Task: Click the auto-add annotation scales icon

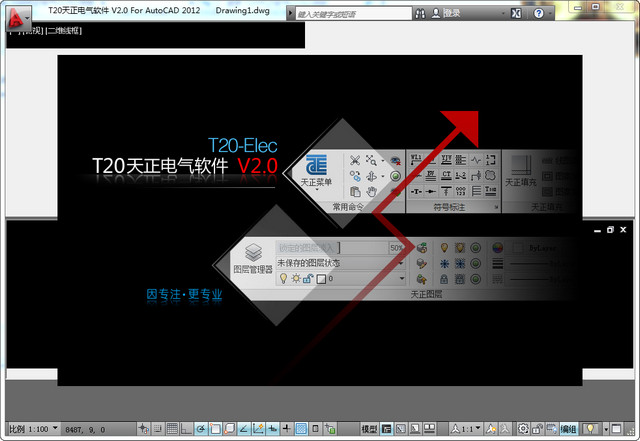Action: click(x=505, y=429)
